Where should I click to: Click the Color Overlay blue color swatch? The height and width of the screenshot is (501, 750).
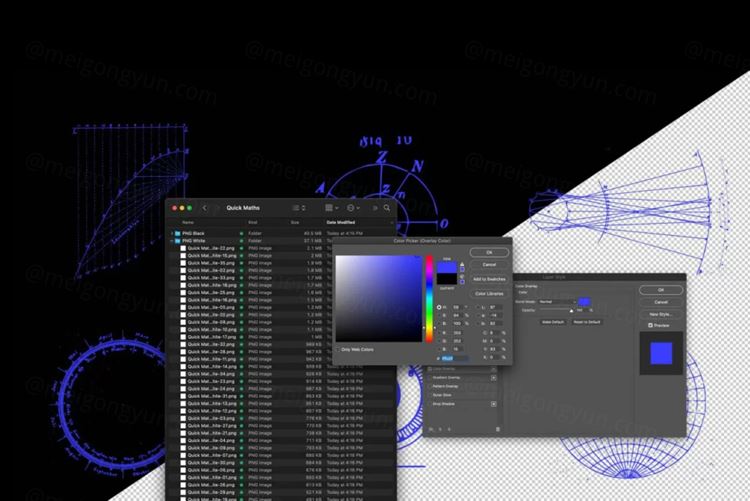[x=584, y=301]
